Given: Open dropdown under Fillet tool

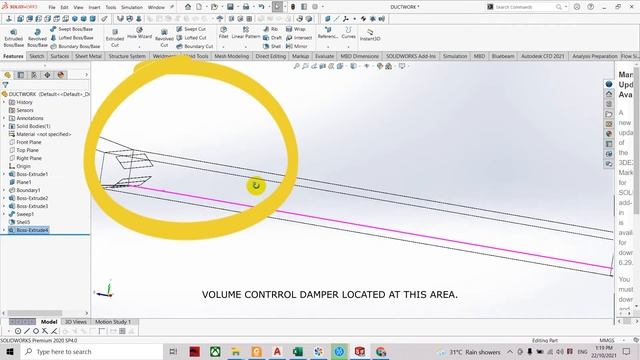Looking at the screenshot, I should pyautogui.click(x=223, y=47).
